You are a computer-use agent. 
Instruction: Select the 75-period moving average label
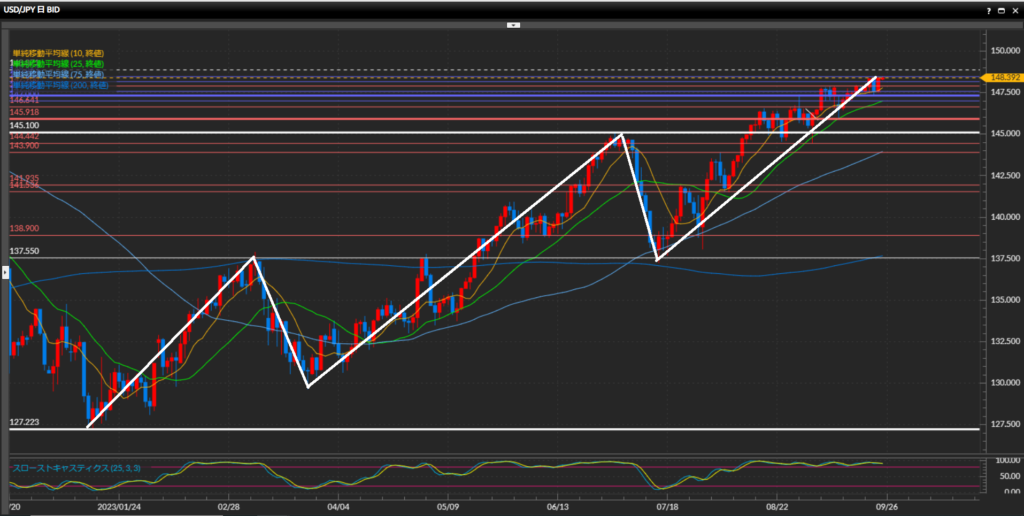point(58,75)
